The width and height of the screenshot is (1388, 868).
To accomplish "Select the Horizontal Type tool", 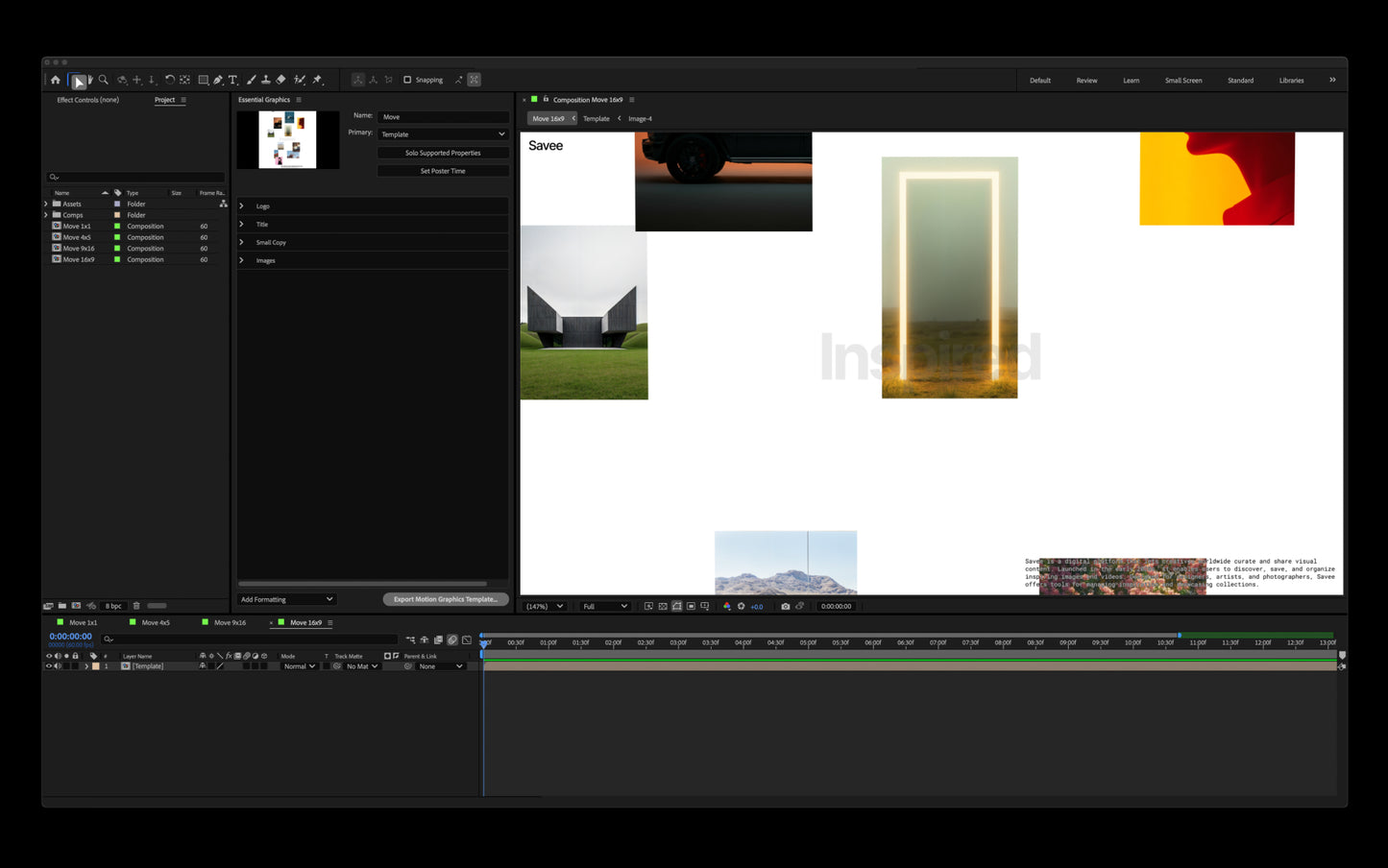I will [x=232, y=80].
